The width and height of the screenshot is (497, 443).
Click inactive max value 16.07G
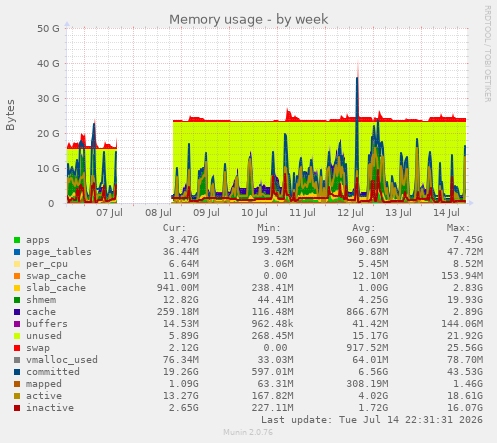[x=465, y=408]
